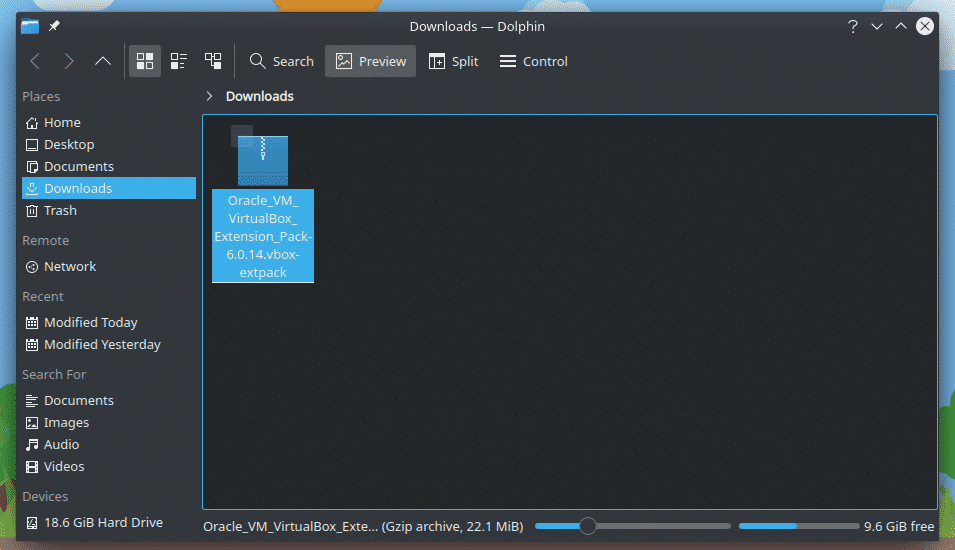955x550 pixels.
Task: Go forward in folder history
Action: pos(69,61)
